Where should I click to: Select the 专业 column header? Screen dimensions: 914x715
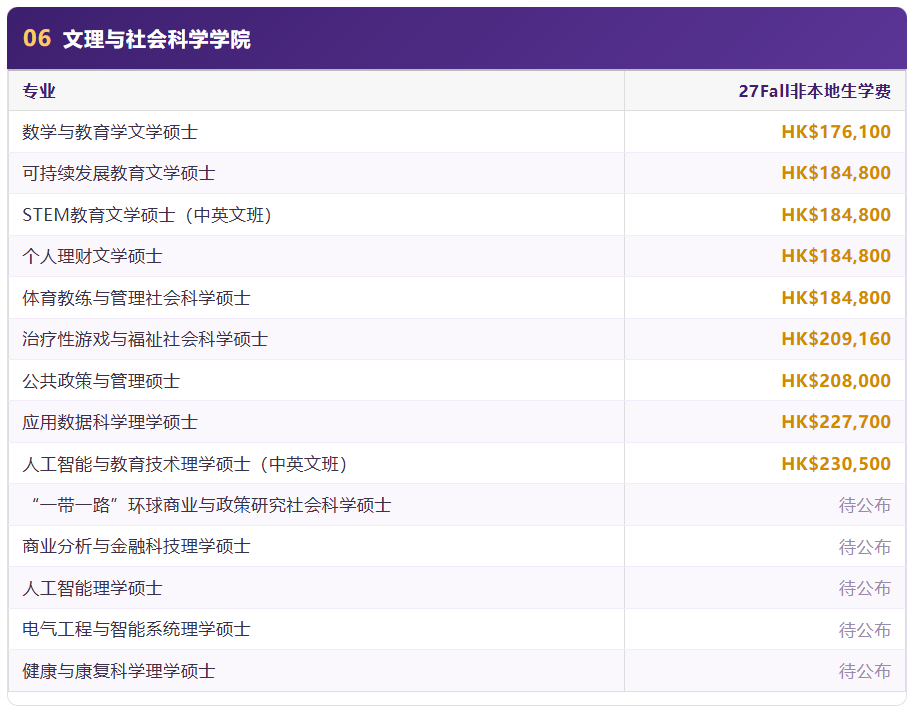39,91
